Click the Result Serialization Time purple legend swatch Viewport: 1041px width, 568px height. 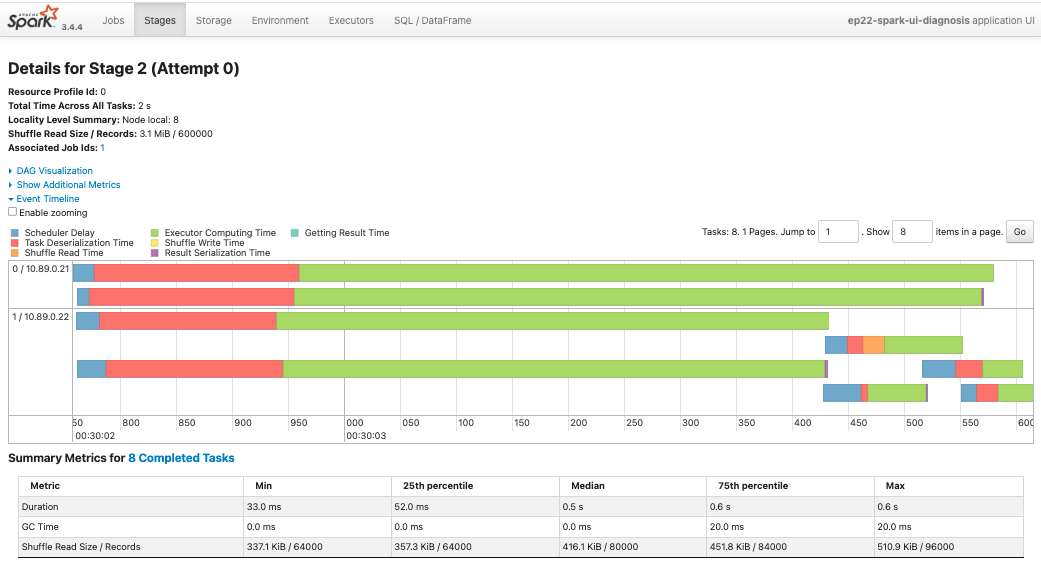155,253
